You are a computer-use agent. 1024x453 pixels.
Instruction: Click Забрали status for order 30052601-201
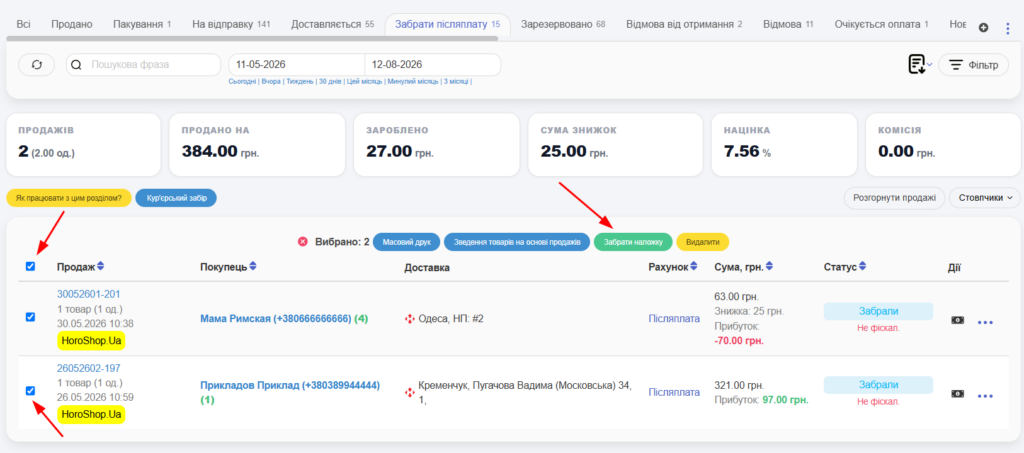click(x=878, y=311)
